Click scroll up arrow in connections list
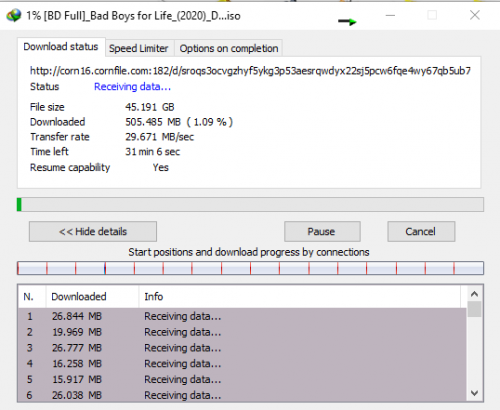This screenshot has width=500, height=410. tap(474, 294)
